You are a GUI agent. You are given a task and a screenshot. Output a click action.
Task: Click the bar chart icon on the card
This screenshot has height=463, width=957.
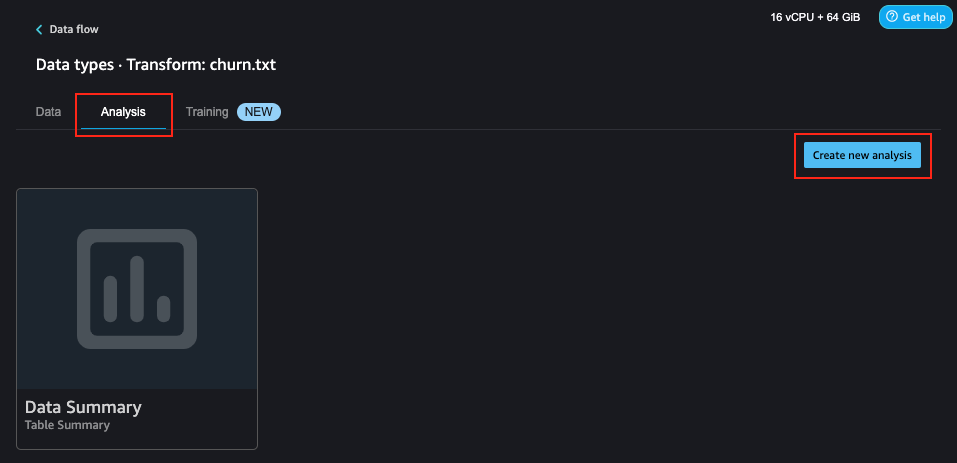[x=137, y=289]
